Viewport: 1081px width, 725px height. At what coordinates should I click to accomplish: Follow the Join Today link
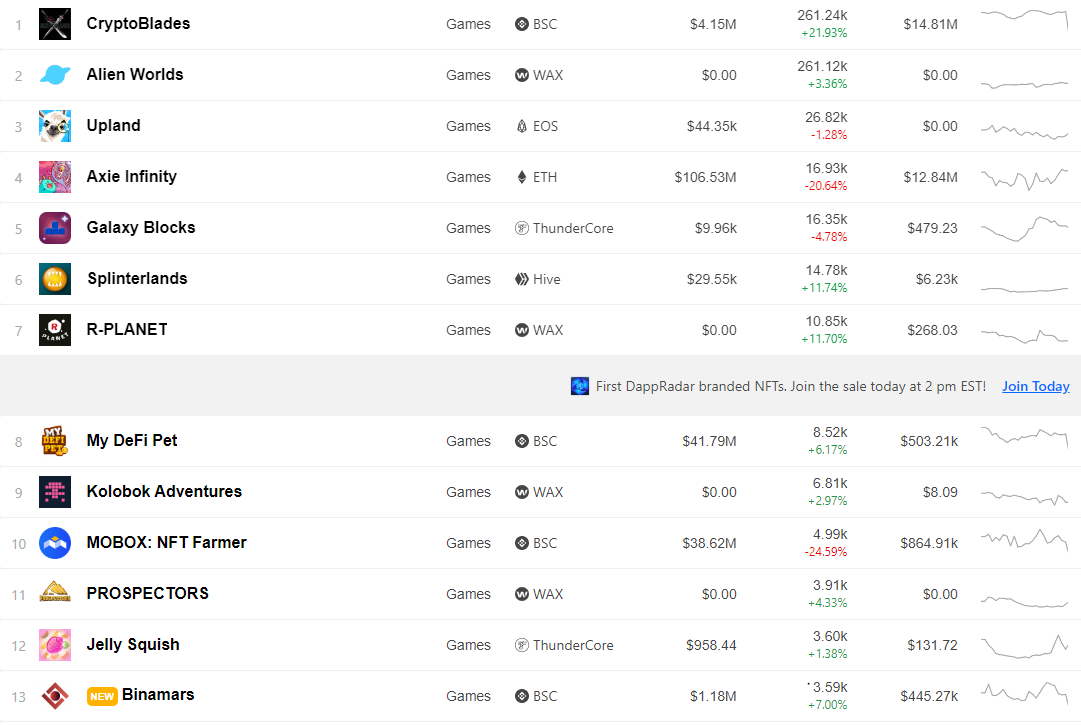[x=1035, y=387]
